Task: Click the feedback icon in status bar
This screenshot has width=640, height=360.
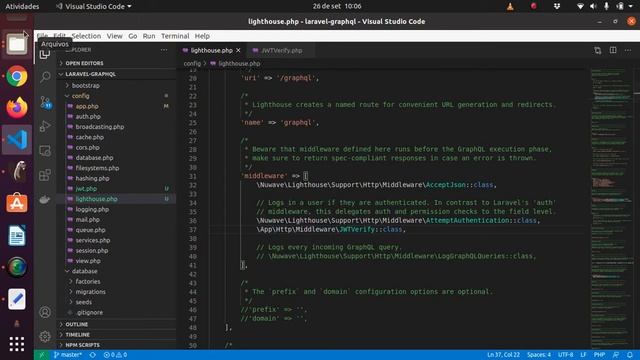Action: point(616,355)
